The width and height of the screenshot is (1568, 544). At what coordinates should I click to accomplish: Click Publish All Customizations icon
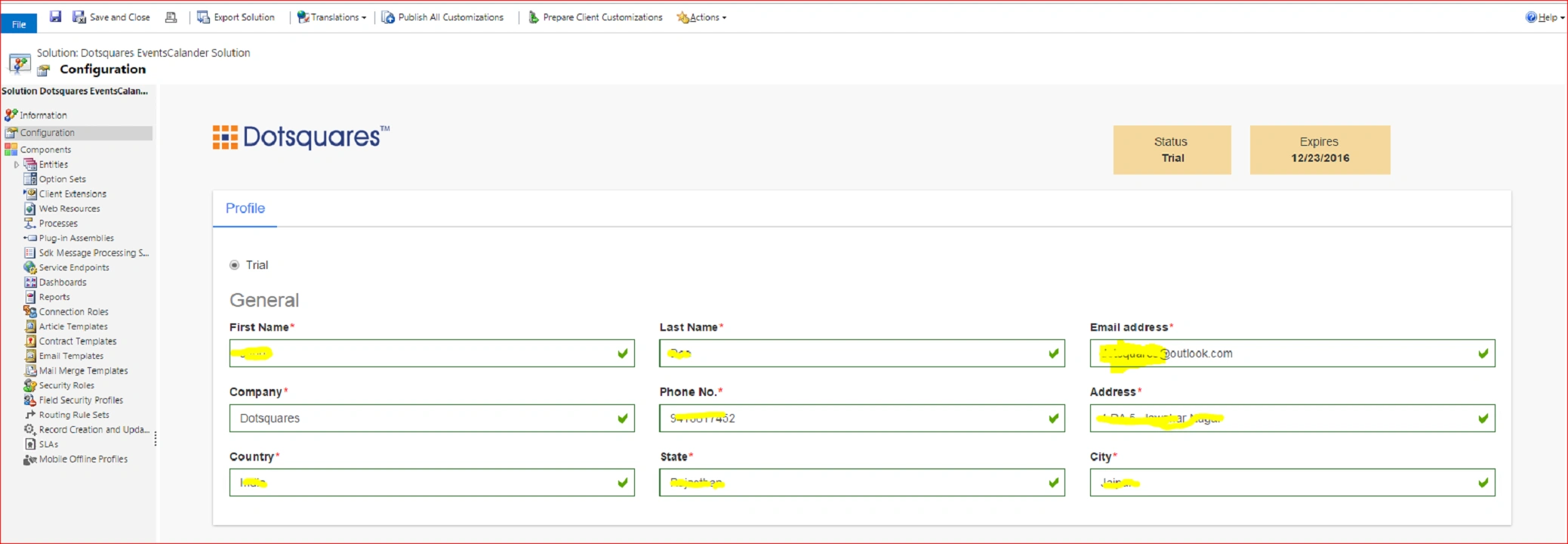coord(388,17)
